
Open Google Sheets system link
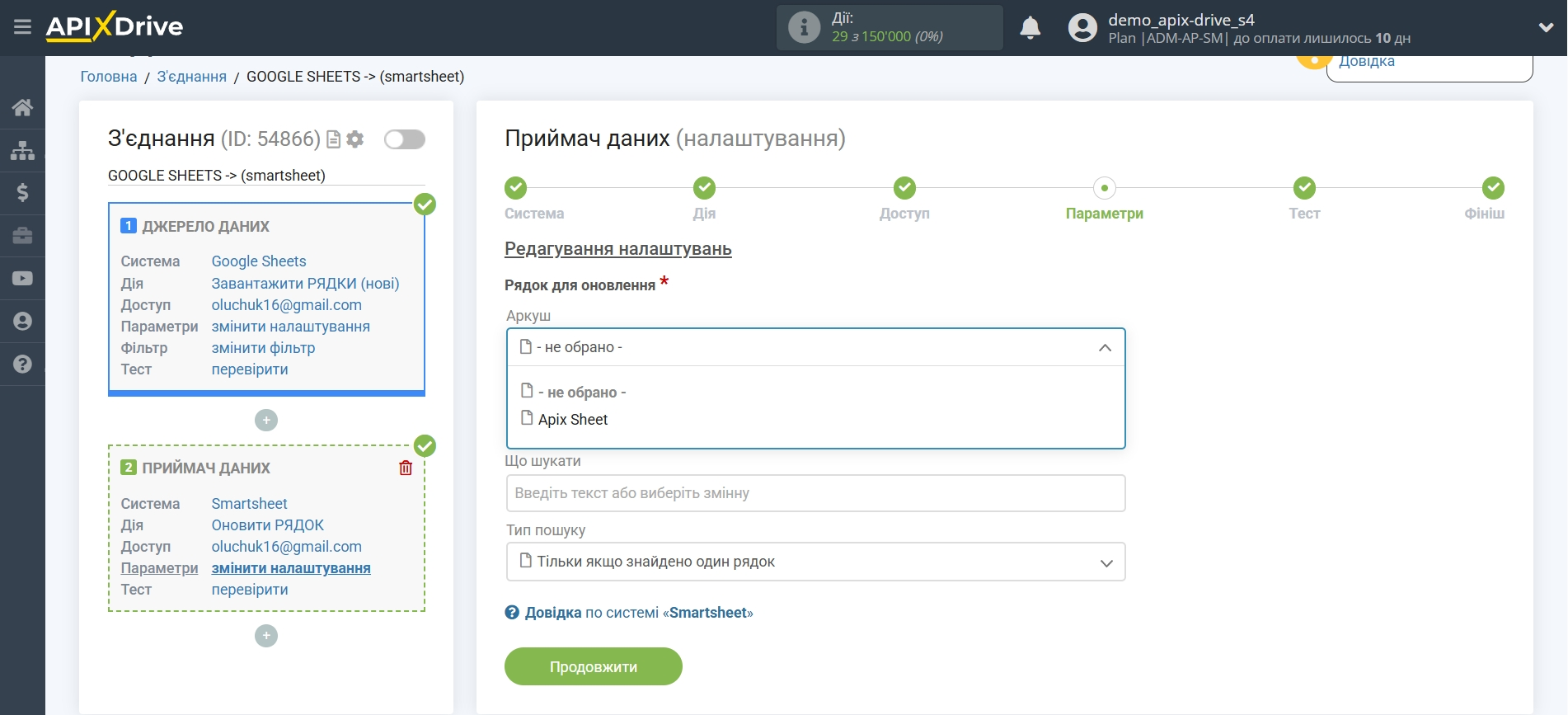259,261
